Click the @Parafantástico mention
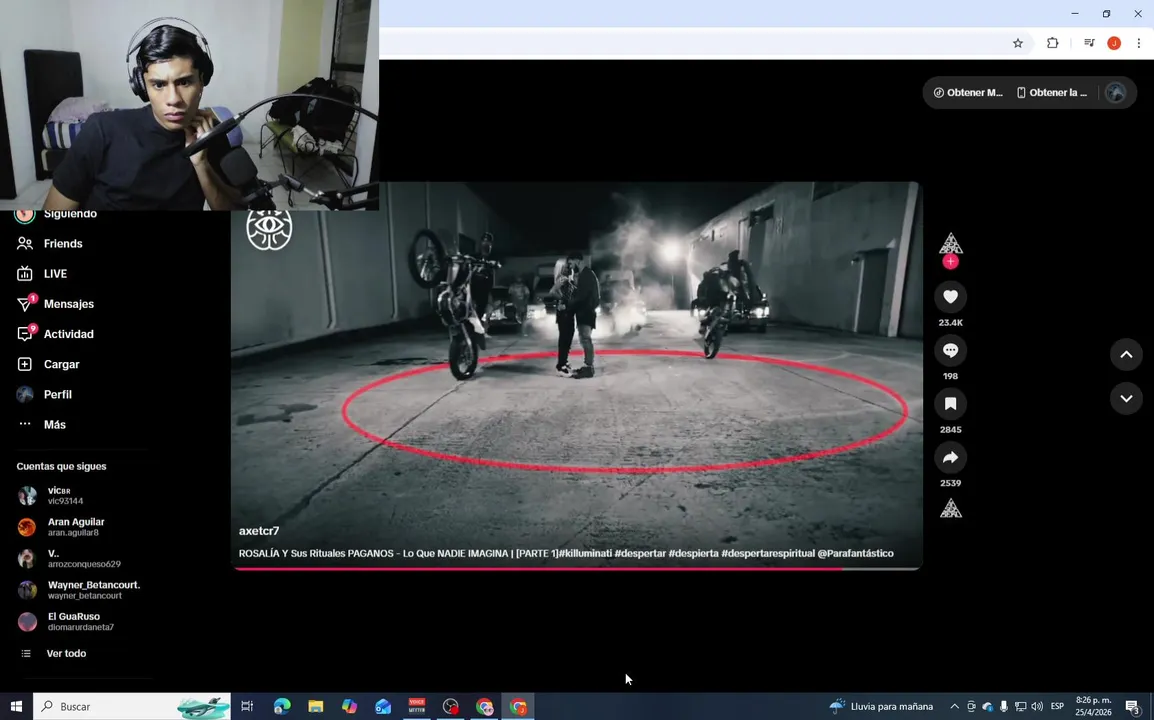1154x720 pixels. [x=855, y=554]
